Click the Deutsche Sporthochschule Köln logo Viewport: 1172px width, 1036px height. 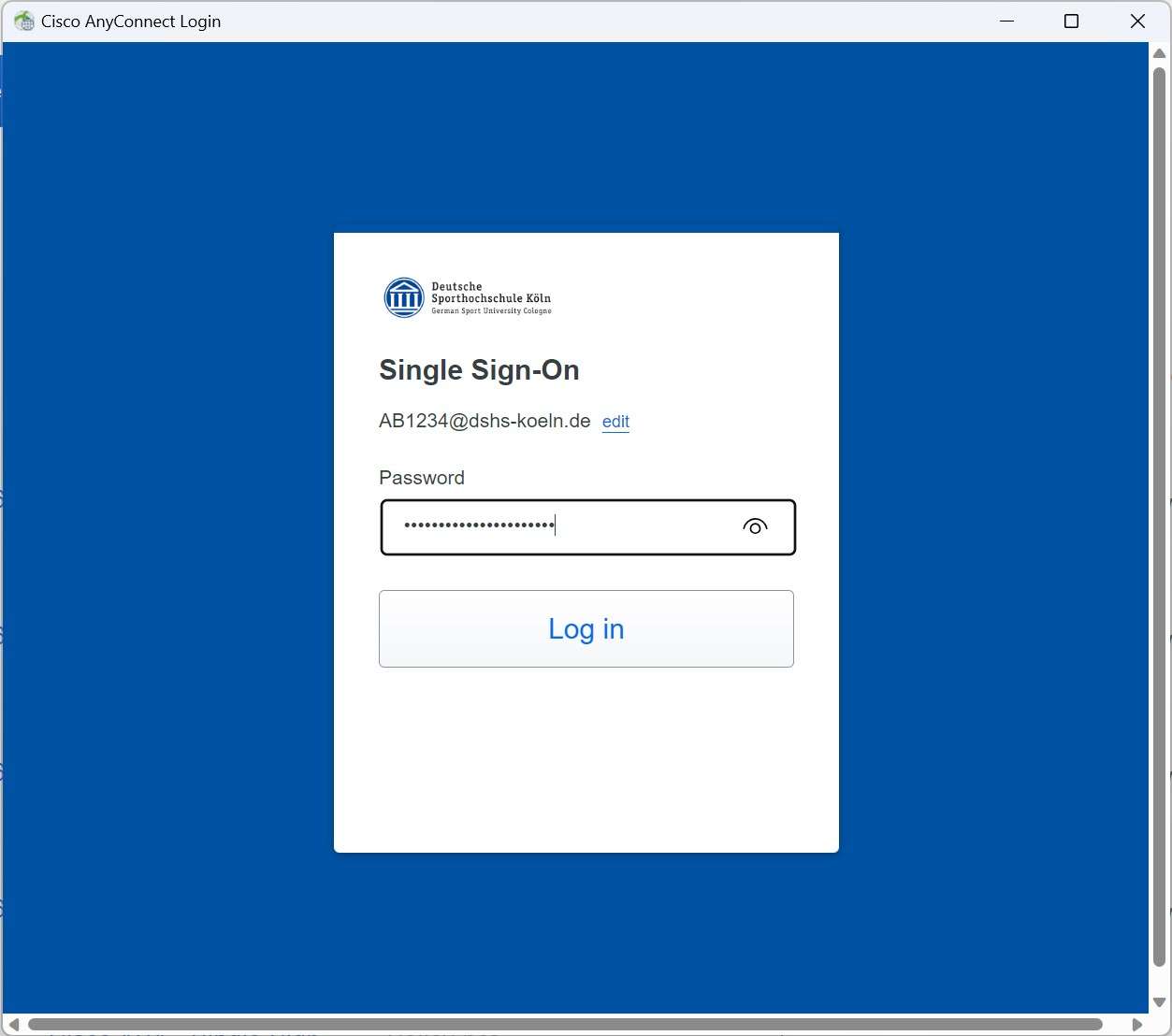point(468,298)
